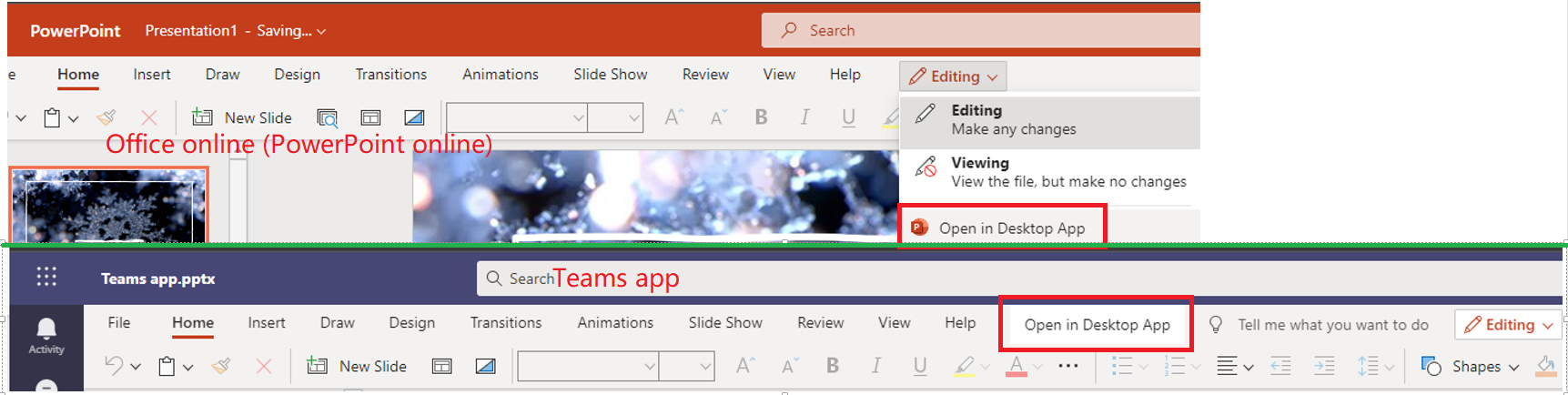Expand Shapes dropdown arrow in Teams toolbar

tap(1513, 367)
